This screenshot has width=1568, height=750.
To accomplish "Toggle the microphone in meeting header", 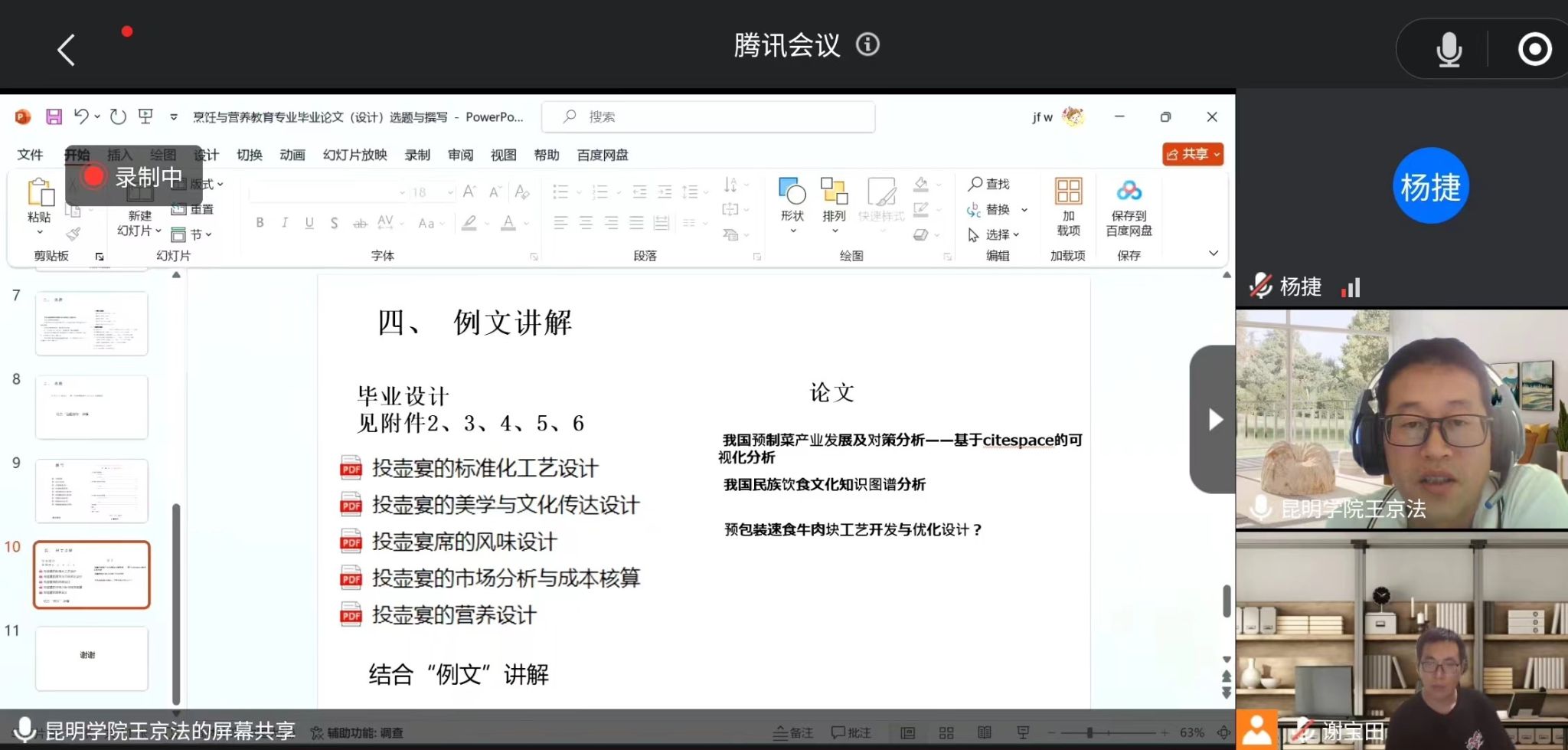I will (x=1448, y=50).
